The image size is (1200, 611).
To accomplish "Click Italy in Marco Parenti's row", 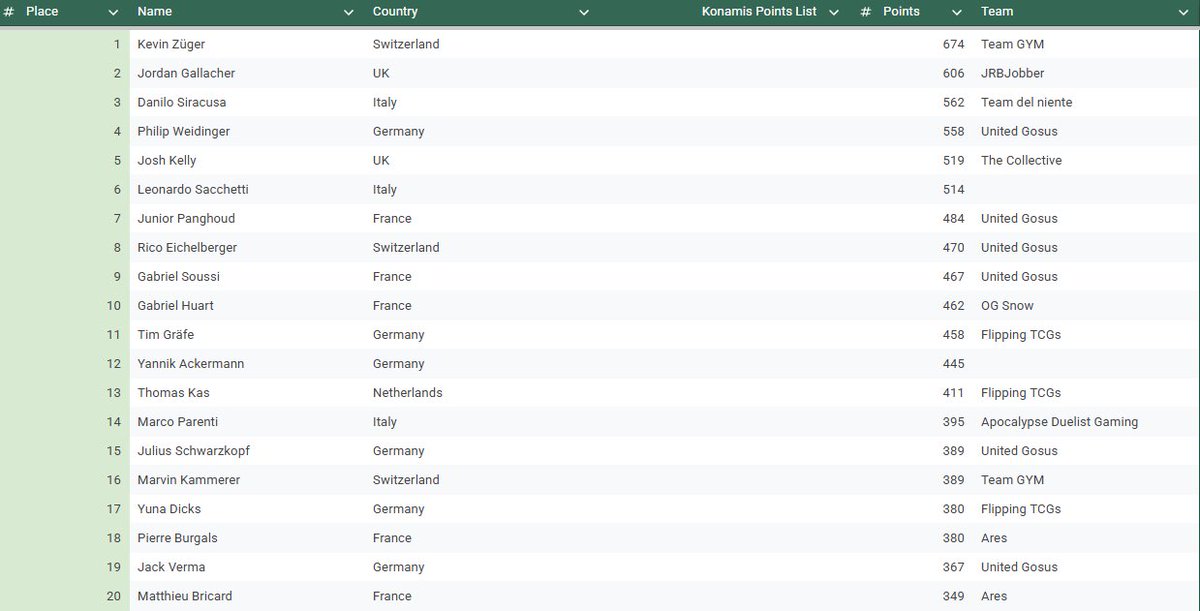I will (385, 421).
